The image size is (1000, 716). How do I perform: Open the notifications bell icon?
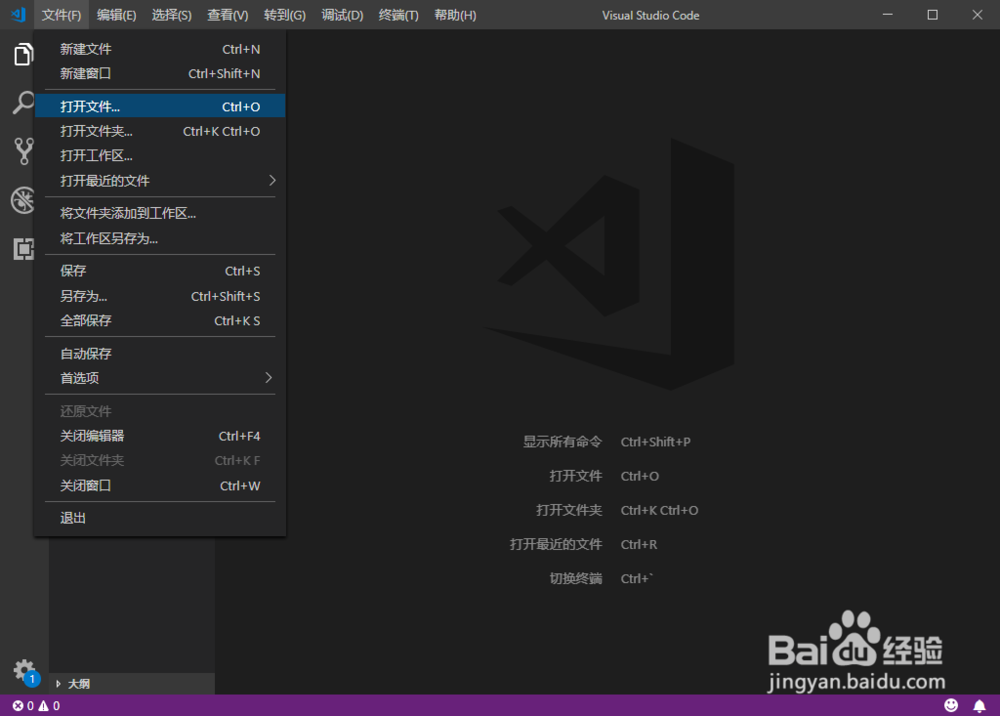(979, 705)
